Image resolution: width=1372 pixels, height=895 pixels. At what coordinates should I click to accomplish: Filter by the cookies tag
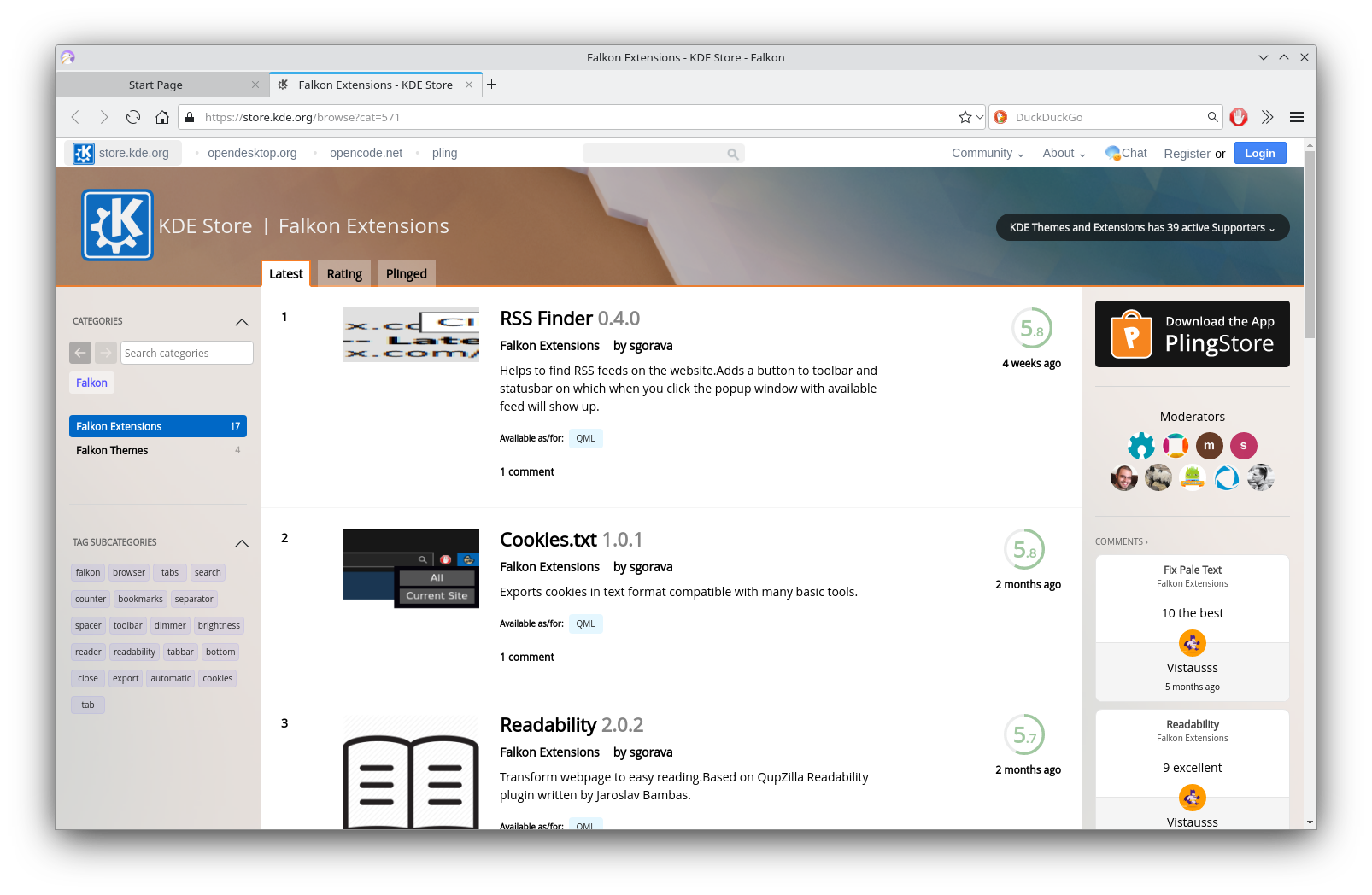coord(218,679)
